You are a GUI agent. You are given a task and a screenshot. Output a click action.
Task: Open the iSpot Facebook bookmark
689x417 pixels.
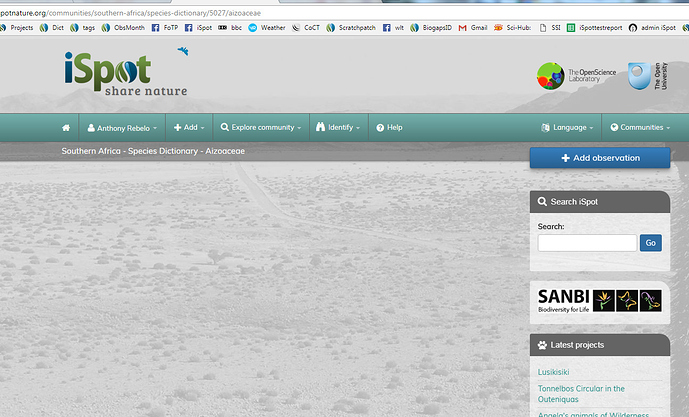pos(198,28)
